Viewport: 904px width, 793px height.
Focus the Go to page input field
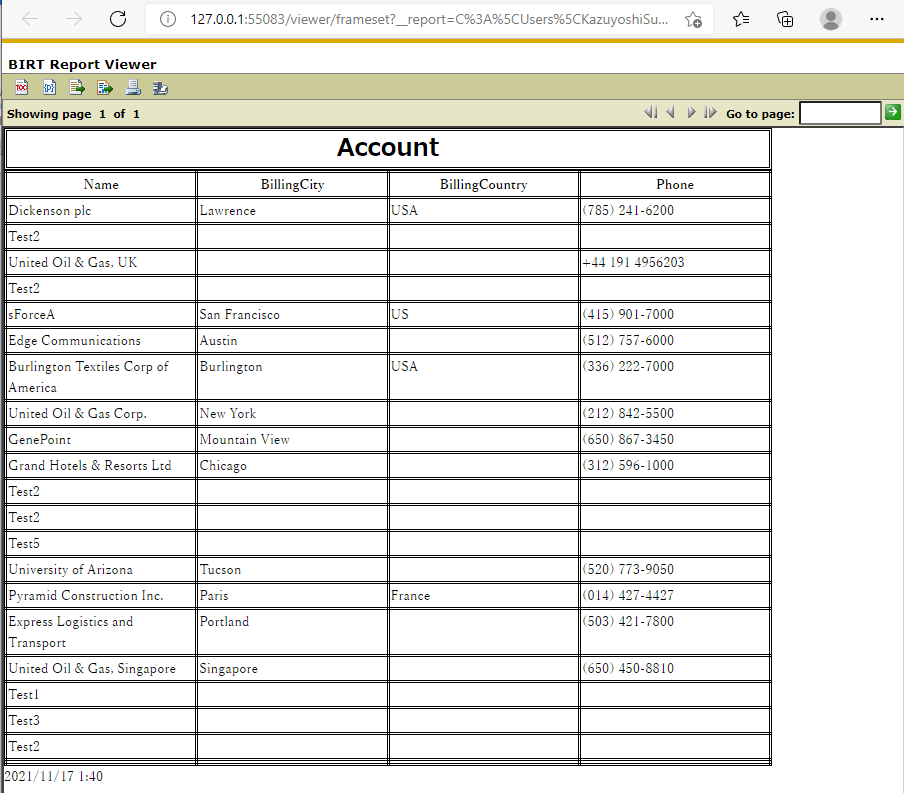[840, 113]
